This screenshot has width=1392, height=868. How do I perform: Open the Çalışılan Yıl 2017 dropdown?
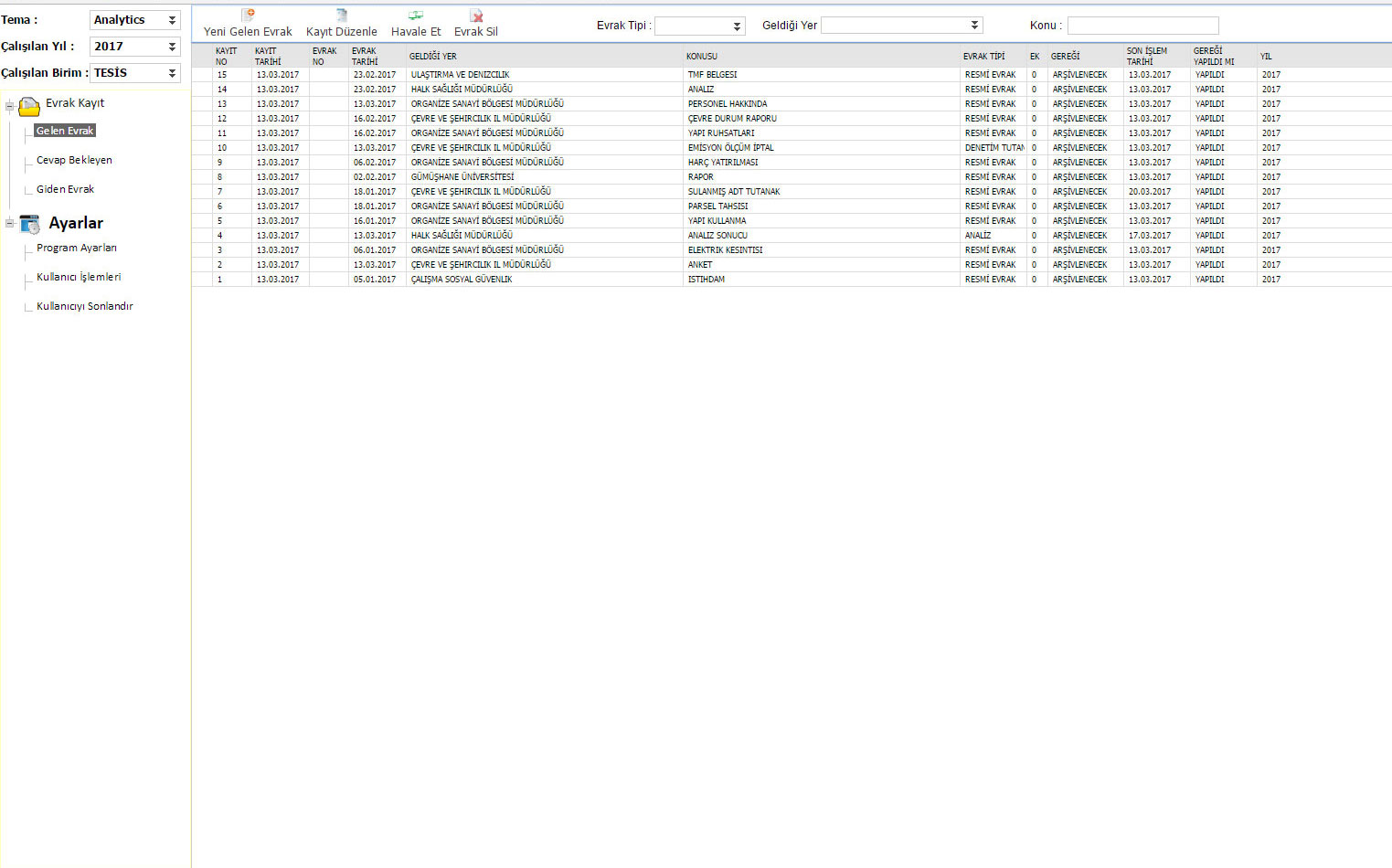point(135,47)
